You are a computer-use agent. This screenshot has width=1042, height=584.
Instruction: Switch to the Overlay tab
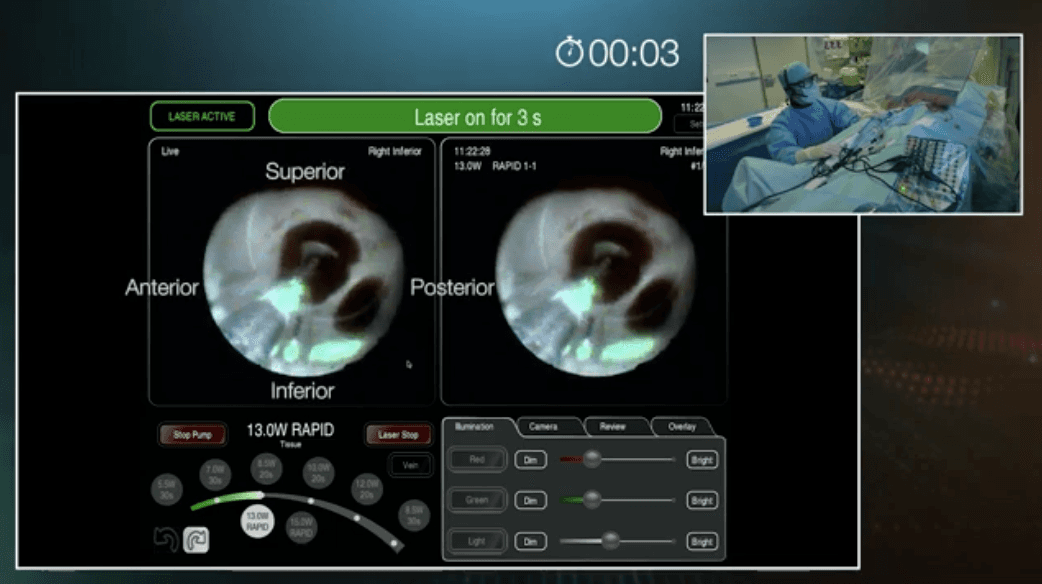[682, 427]
